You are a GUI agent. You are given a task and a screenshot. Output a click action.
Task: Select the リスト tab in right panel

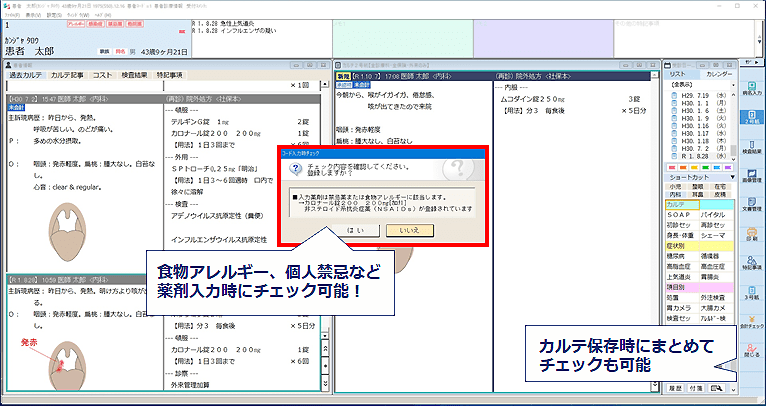click(x=677, y=75)
